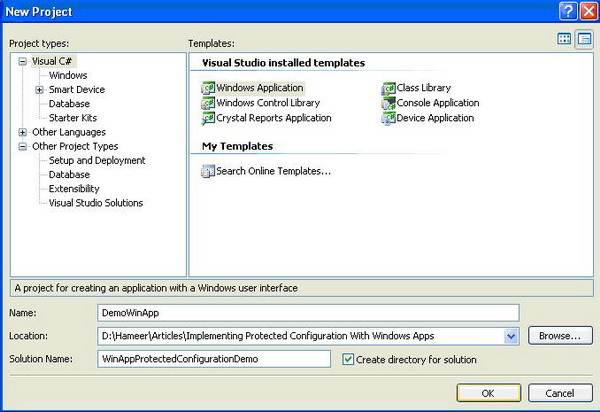Select the Crystal Reports Application template icon
The width and height of the screenshot is (600, 412).
point(208,118)
